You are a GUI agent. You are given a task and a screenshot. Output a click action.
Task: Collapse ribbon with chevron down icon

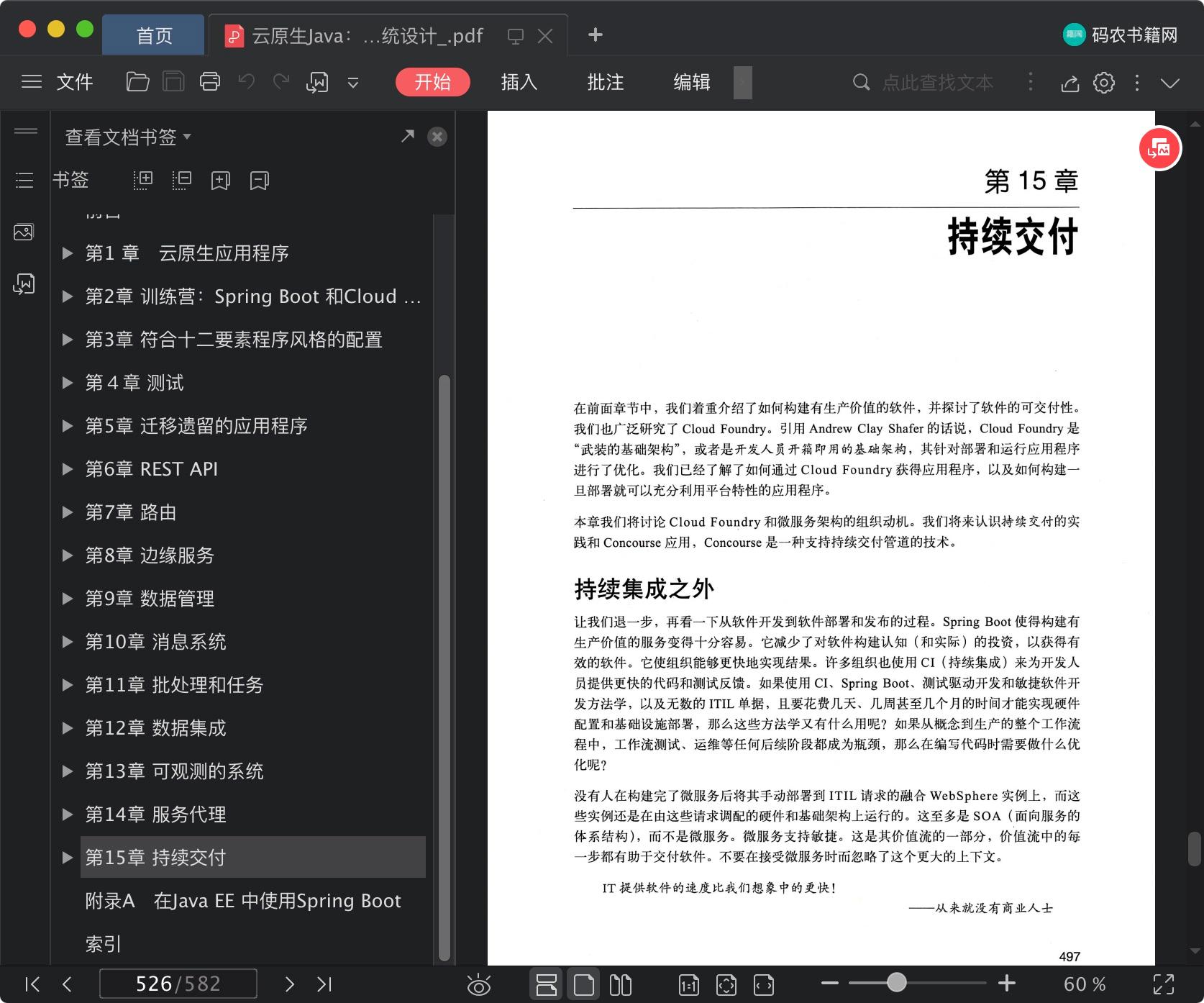1170,83
